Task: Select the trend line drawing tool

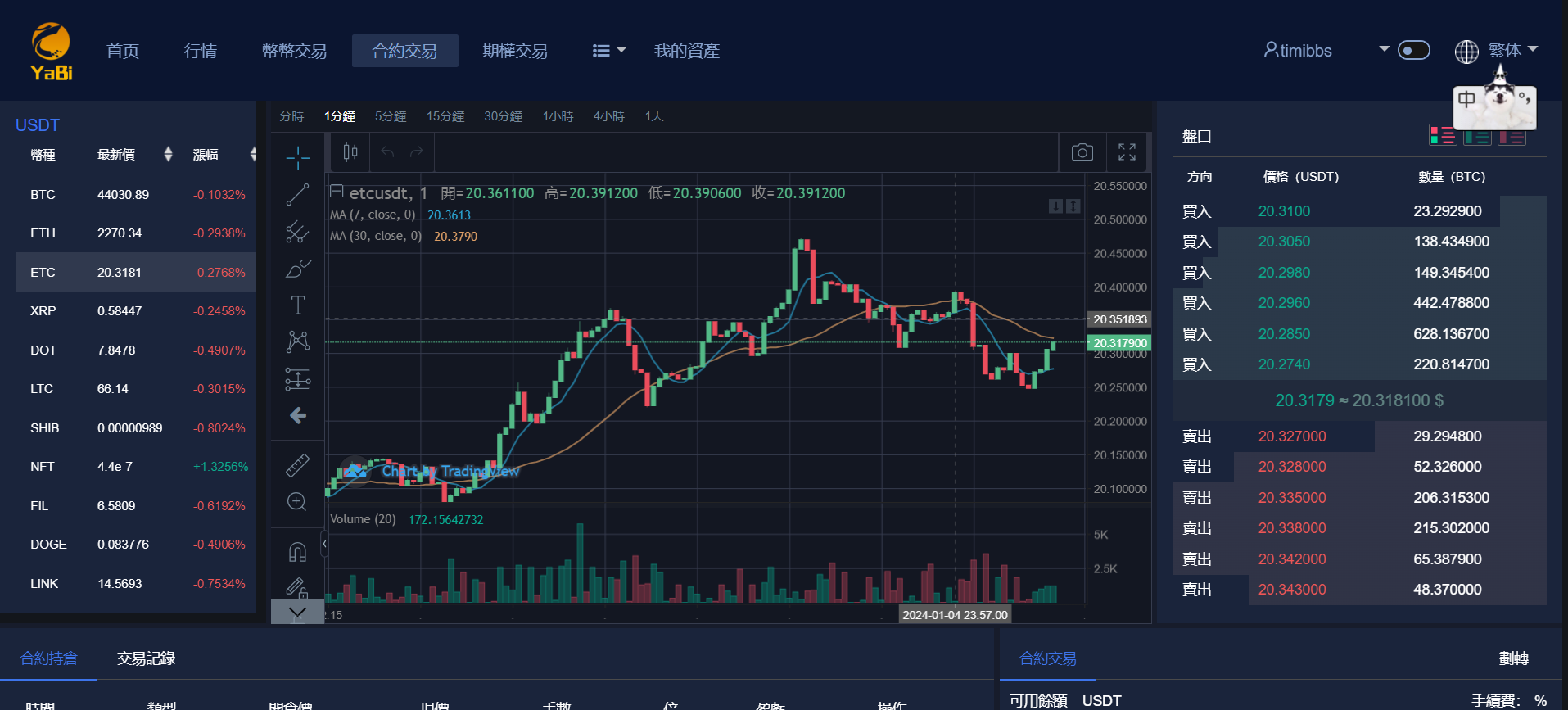Action: pyautogui.click(x=297, y=195)
